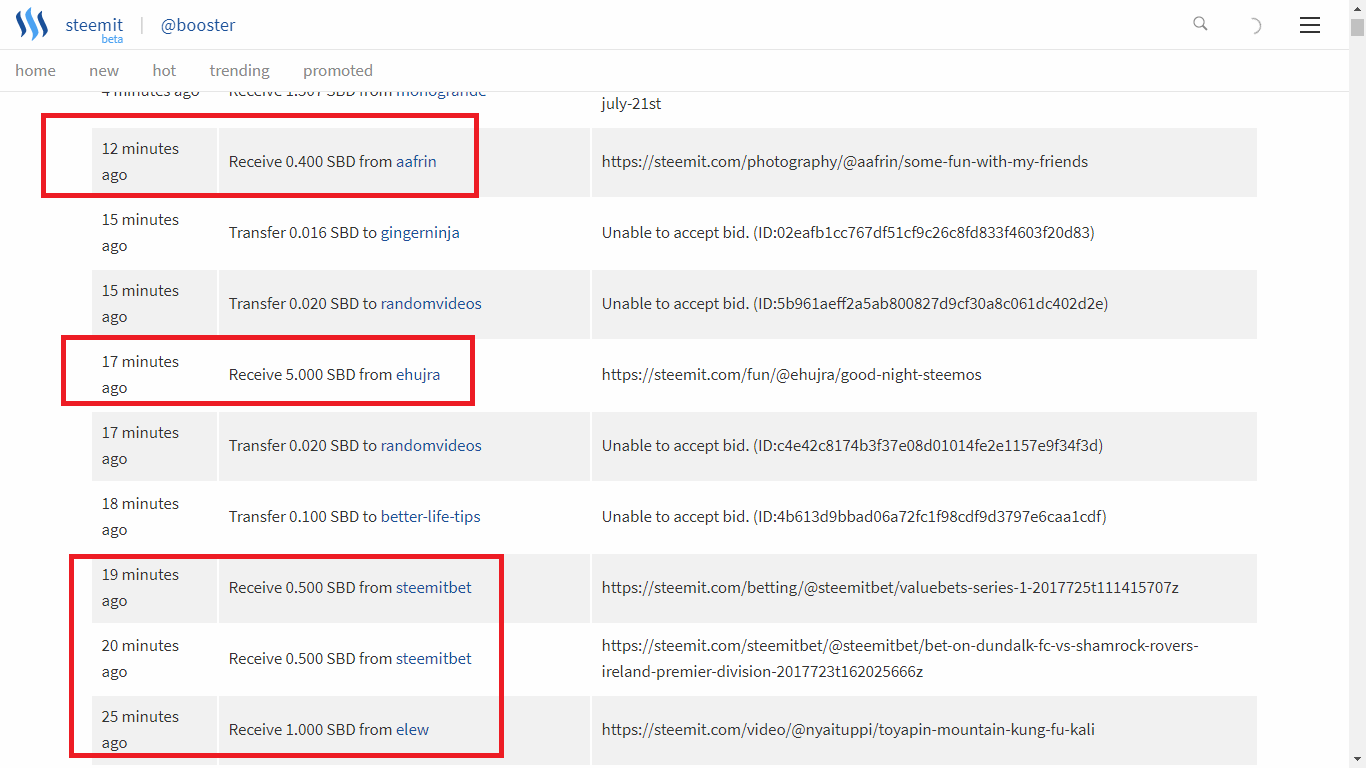The height and width of the screenshot is (768, 1366).
Task: Click 'Receive 0.400 SBD' text
Action: pos(292,161)
